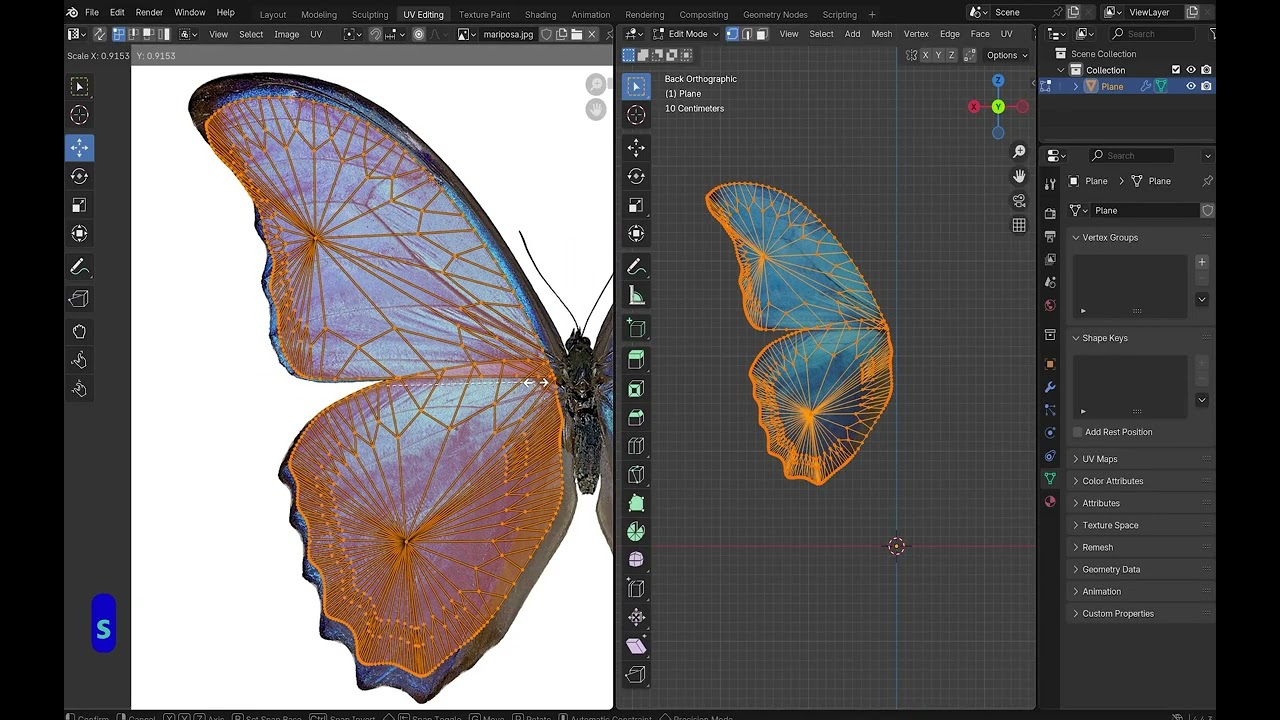Unlink the mariposa.jpg image
This screenshot has height=720, width=1280.
[x=592, y=34]
